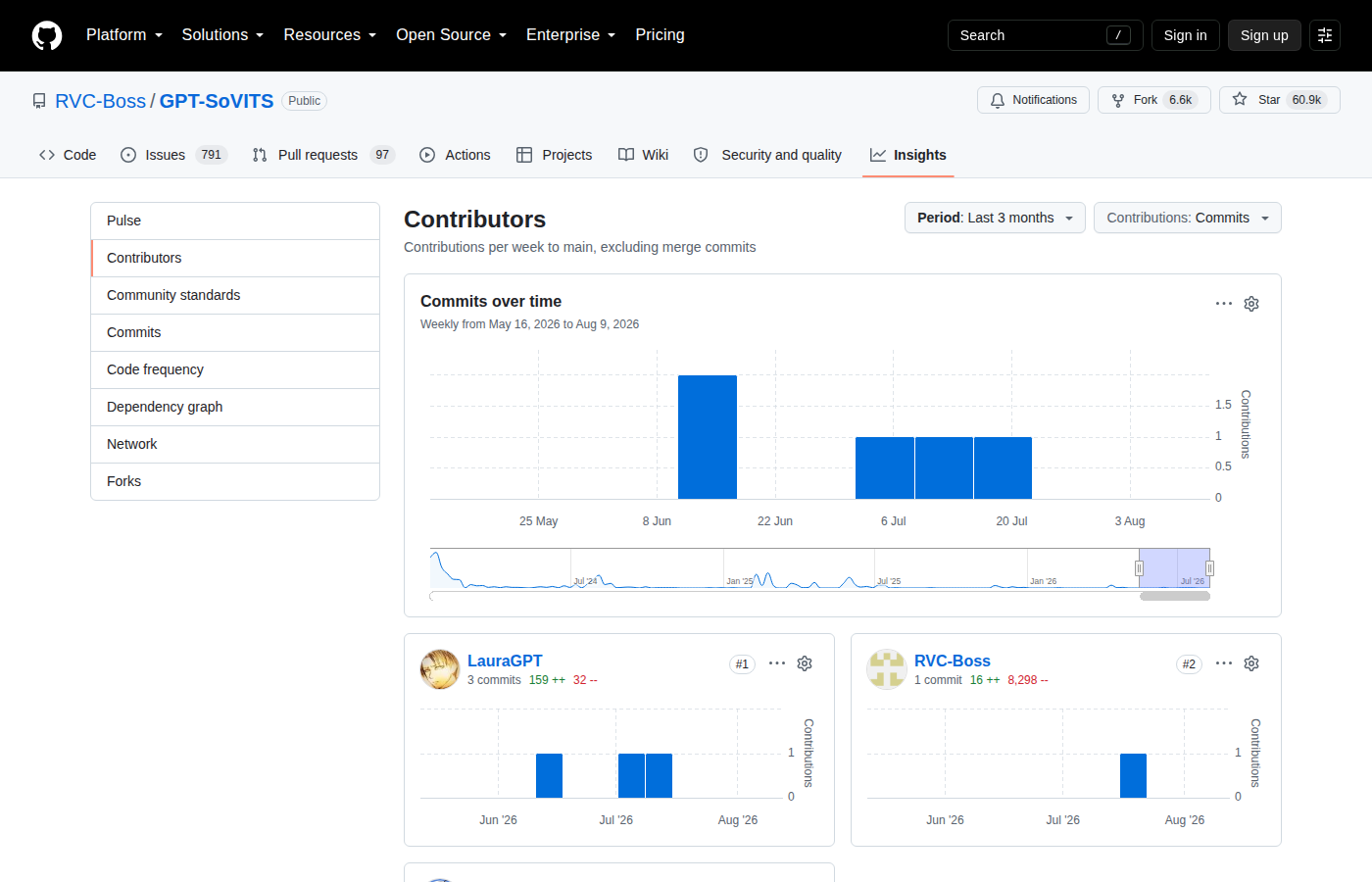Open the Platform menu in header
Viewport: 1372px width, 882px height.
coord(124,35)
